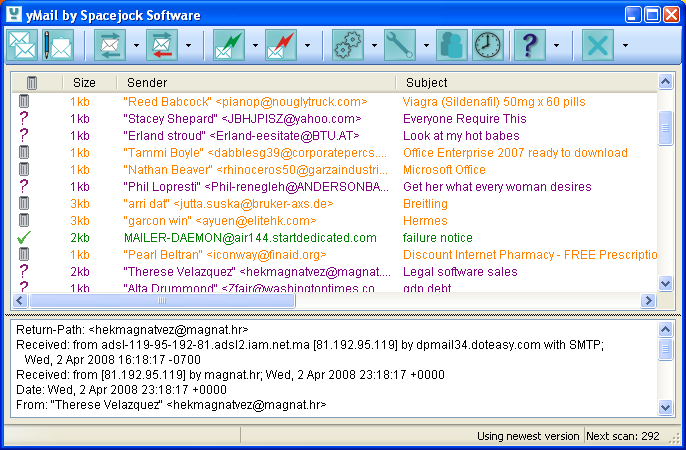Screen dimensions: 686x450
Task: Click the red lightning mail icon
Action: [x=281, y=45]
